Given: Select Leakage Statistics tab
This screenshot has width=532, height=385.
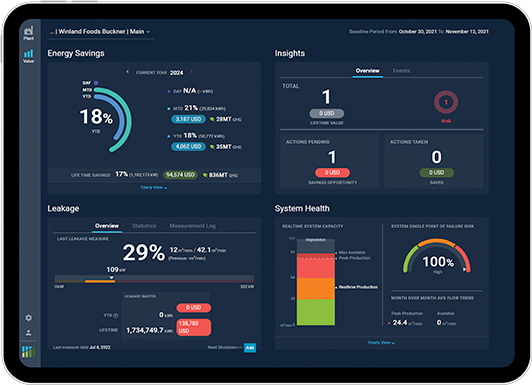Looking at the screenshot, I should tap(144, 226).
